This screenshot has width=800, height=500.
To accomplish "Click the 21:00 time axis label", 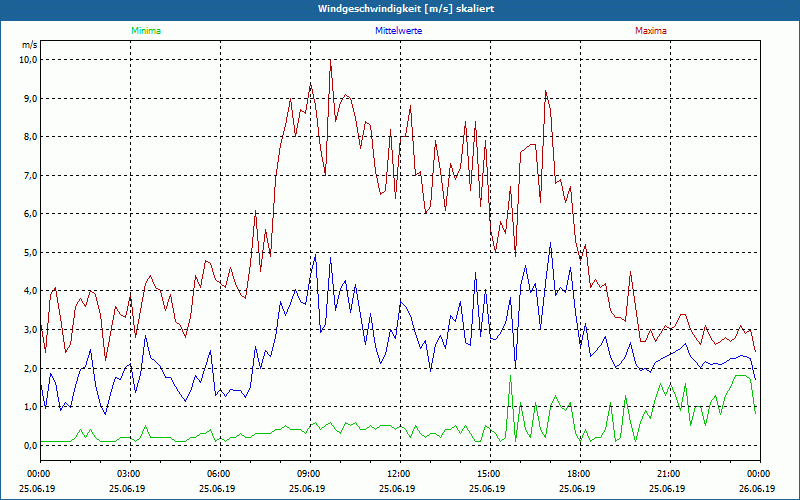I will point(669,474).
